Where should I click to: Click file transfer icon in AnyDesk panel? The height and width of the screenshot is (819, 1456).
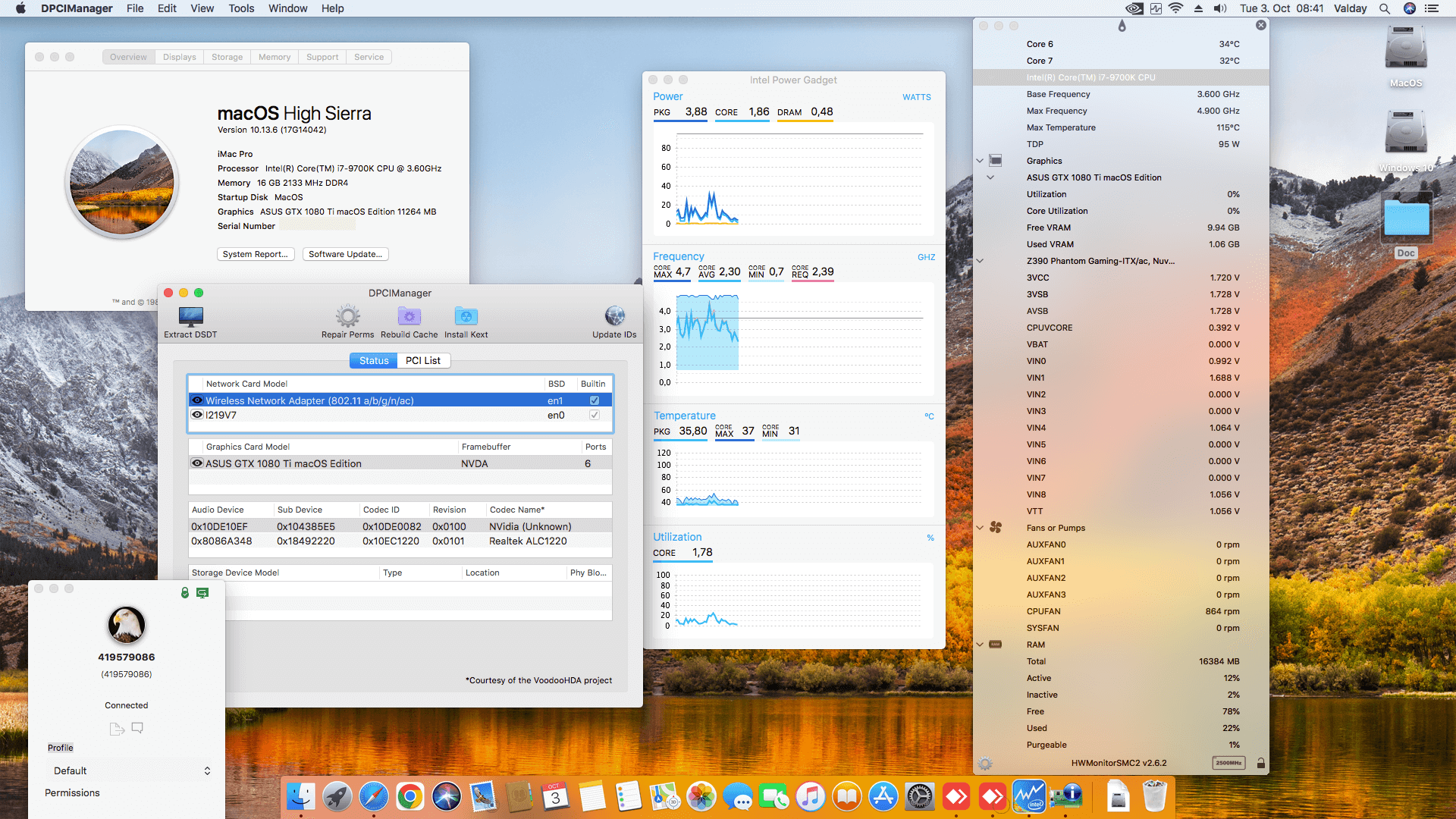[x=117, y=729]
